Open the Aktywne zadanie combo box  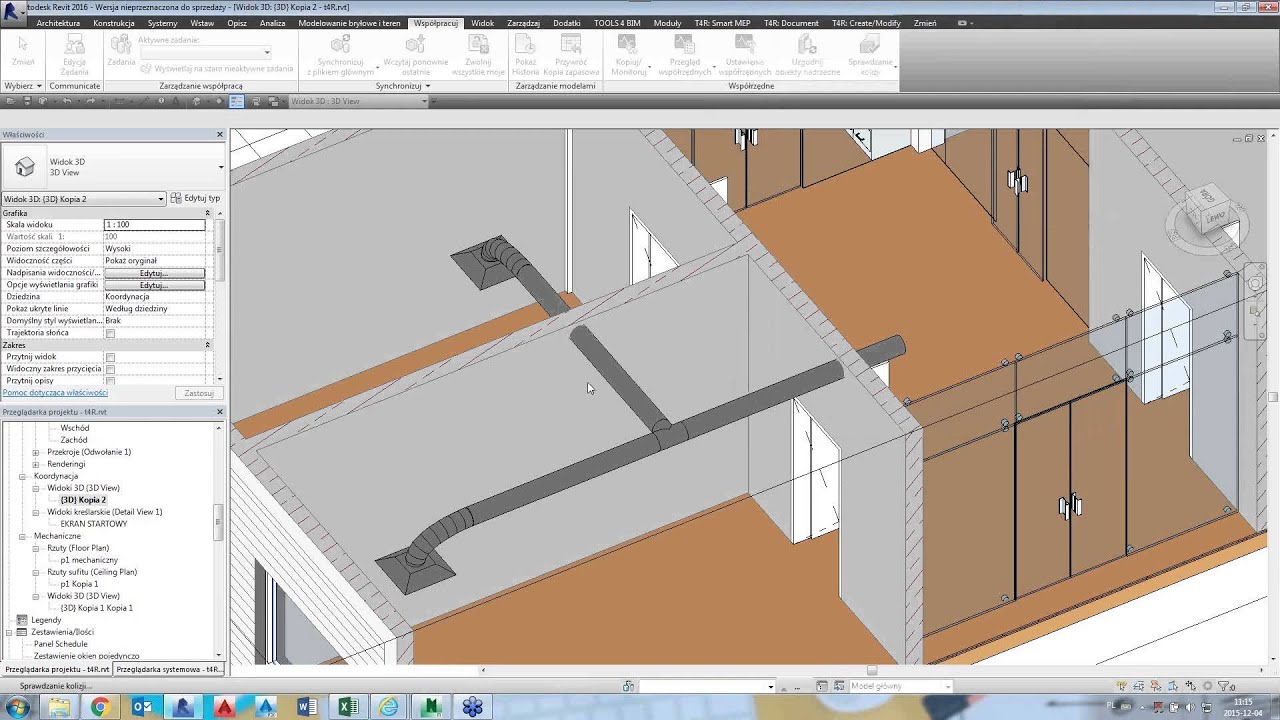point(204,52)
